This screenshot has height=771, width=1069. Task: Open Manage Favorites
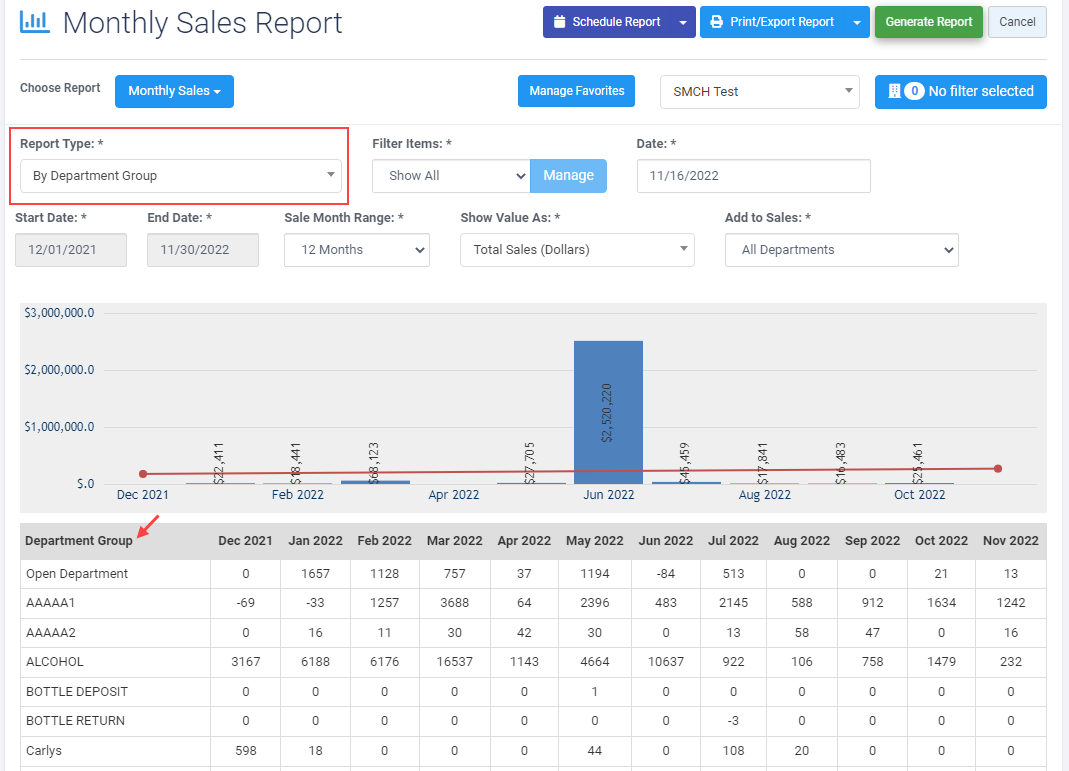(576, 91)
